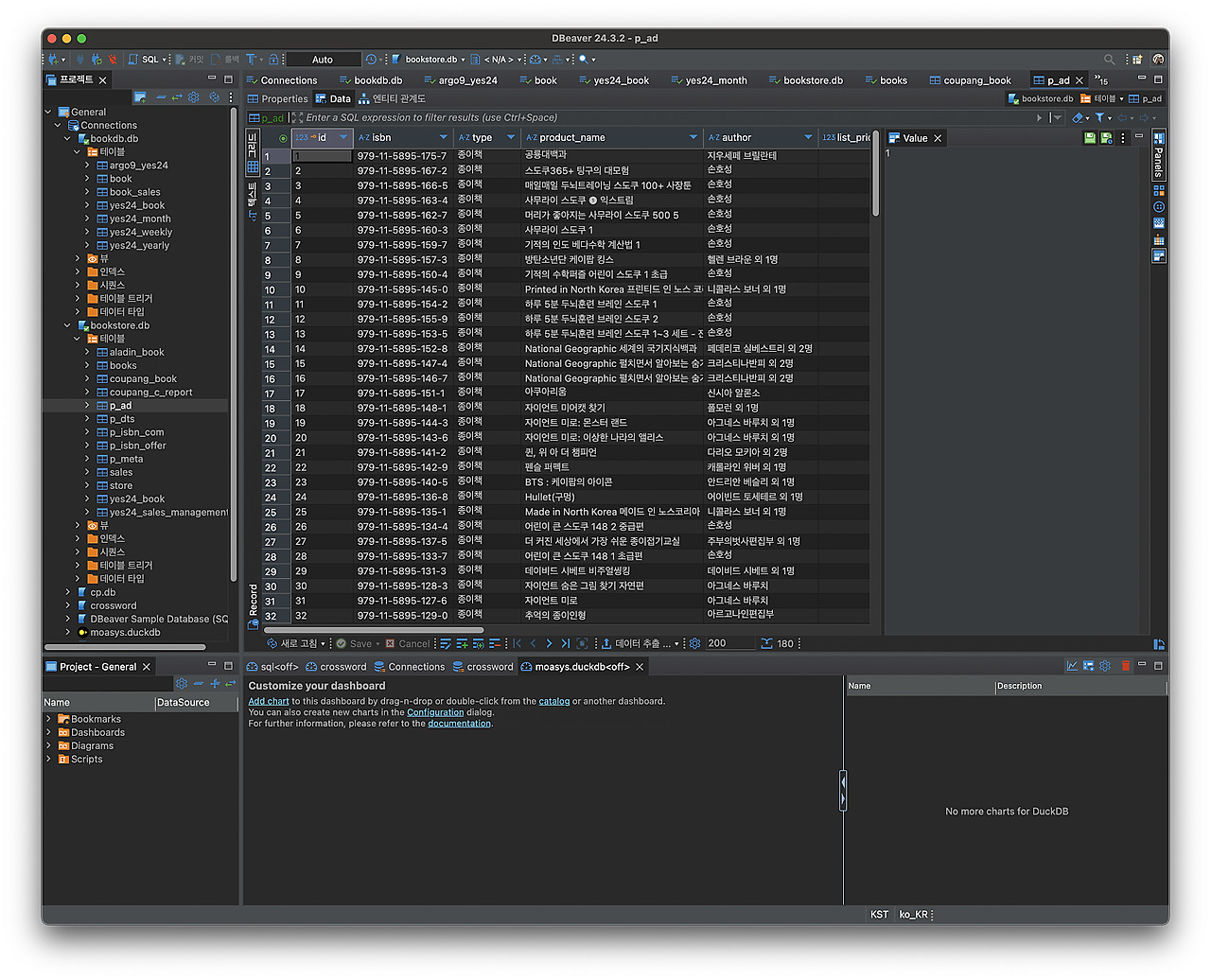Viewport: 1211px width, 980px height.
Task: Click the custom filter funnel icon
Action: [x=1100, y=118]
